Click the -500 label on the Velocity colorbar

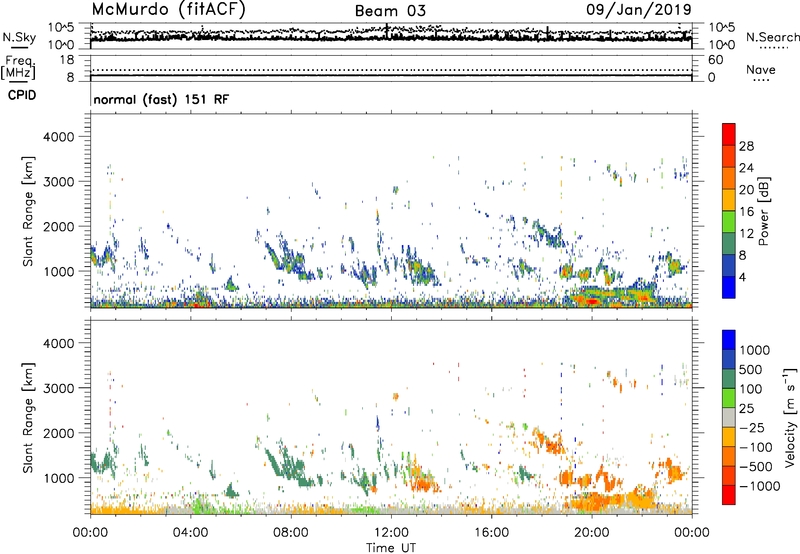coord(756,467)
